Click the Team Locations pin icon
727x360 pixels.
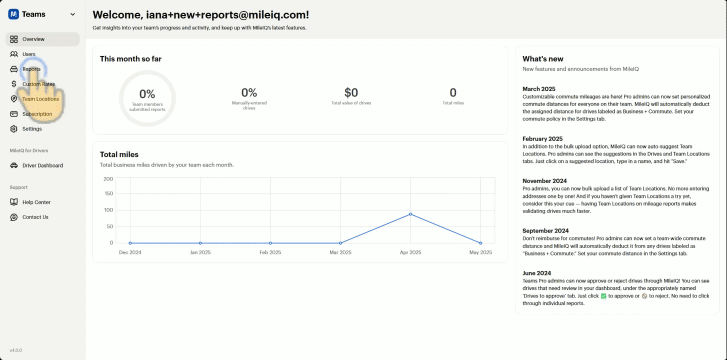(14, 99)
